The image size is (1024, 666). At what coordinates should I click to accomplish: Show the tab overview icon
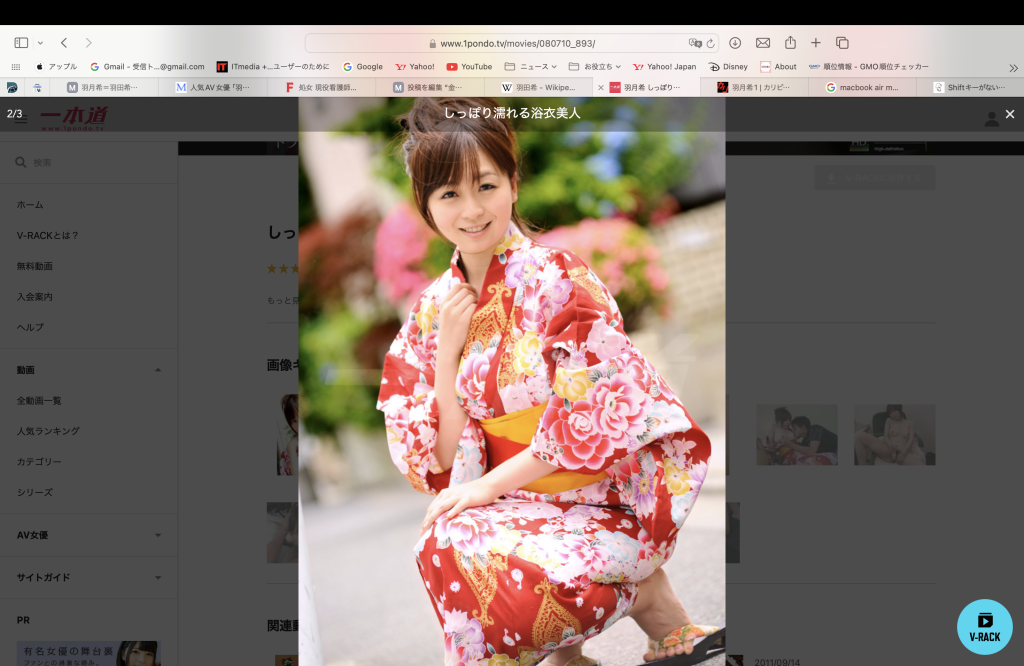pyautogui.click(x=842, y=43)
